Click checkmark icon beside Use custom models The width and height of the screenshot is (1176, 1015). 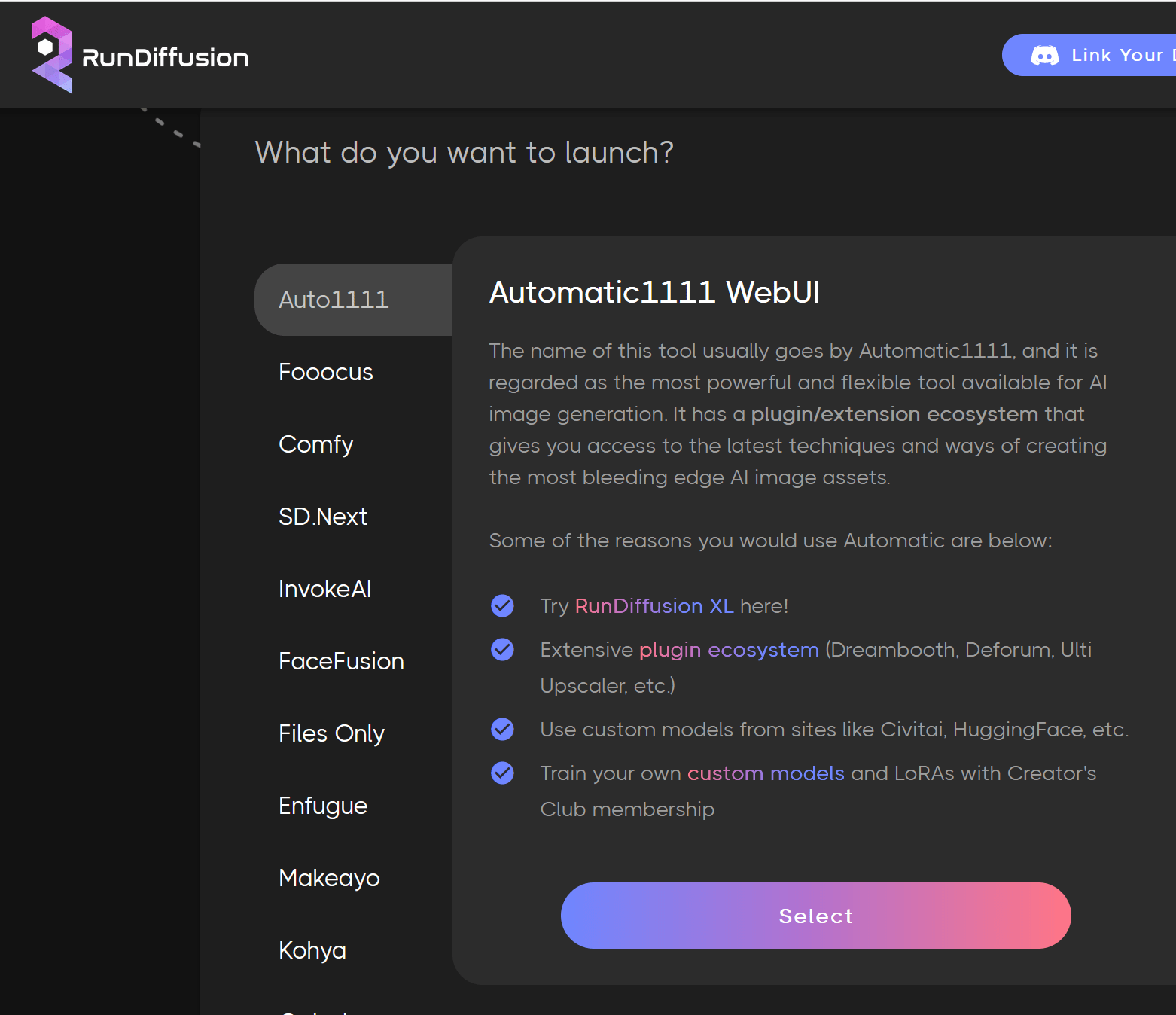pos(502,729)
